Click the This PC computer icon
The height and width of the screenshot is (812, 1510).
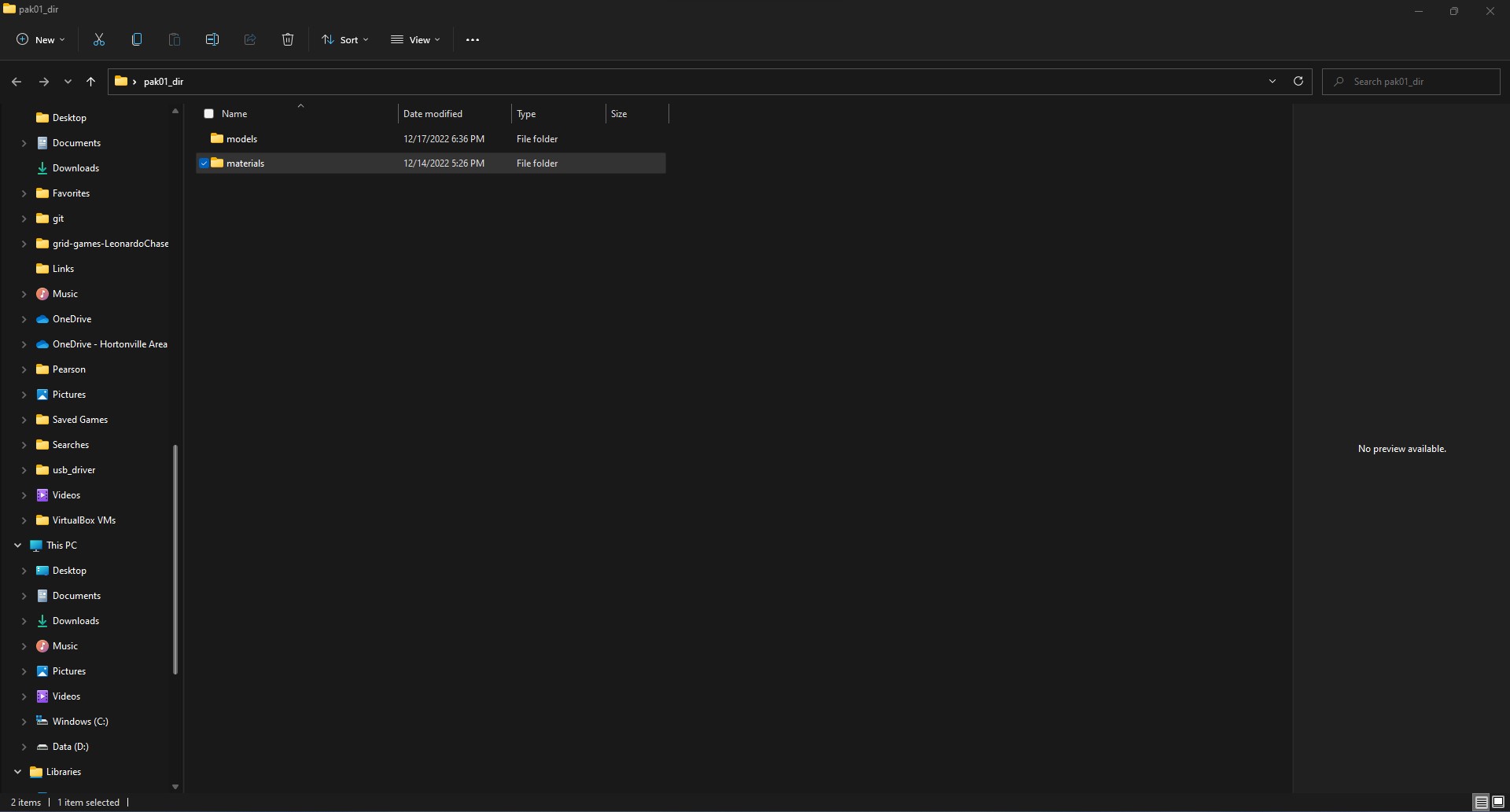(x=36, y=546)
